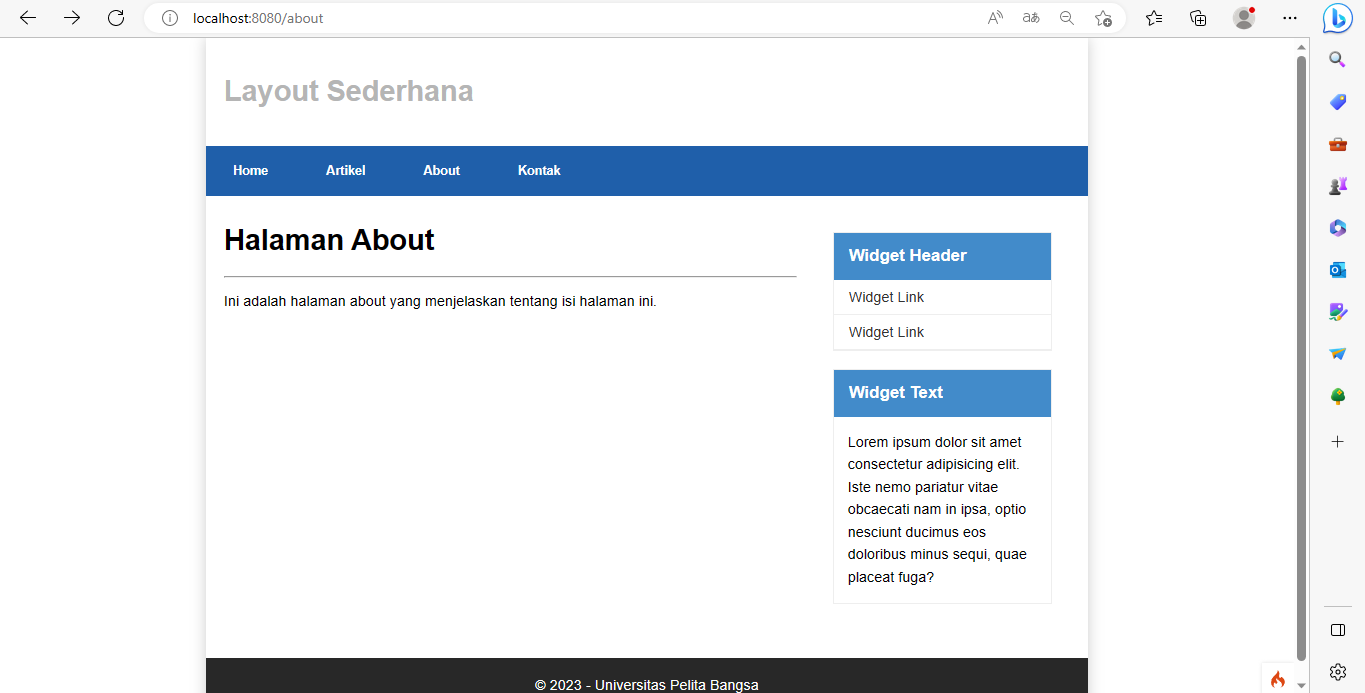The height and width of the screenshot is (693, 1365).
Task: Open Outlook in the Edge sidebar
Action: point(1337,269)
